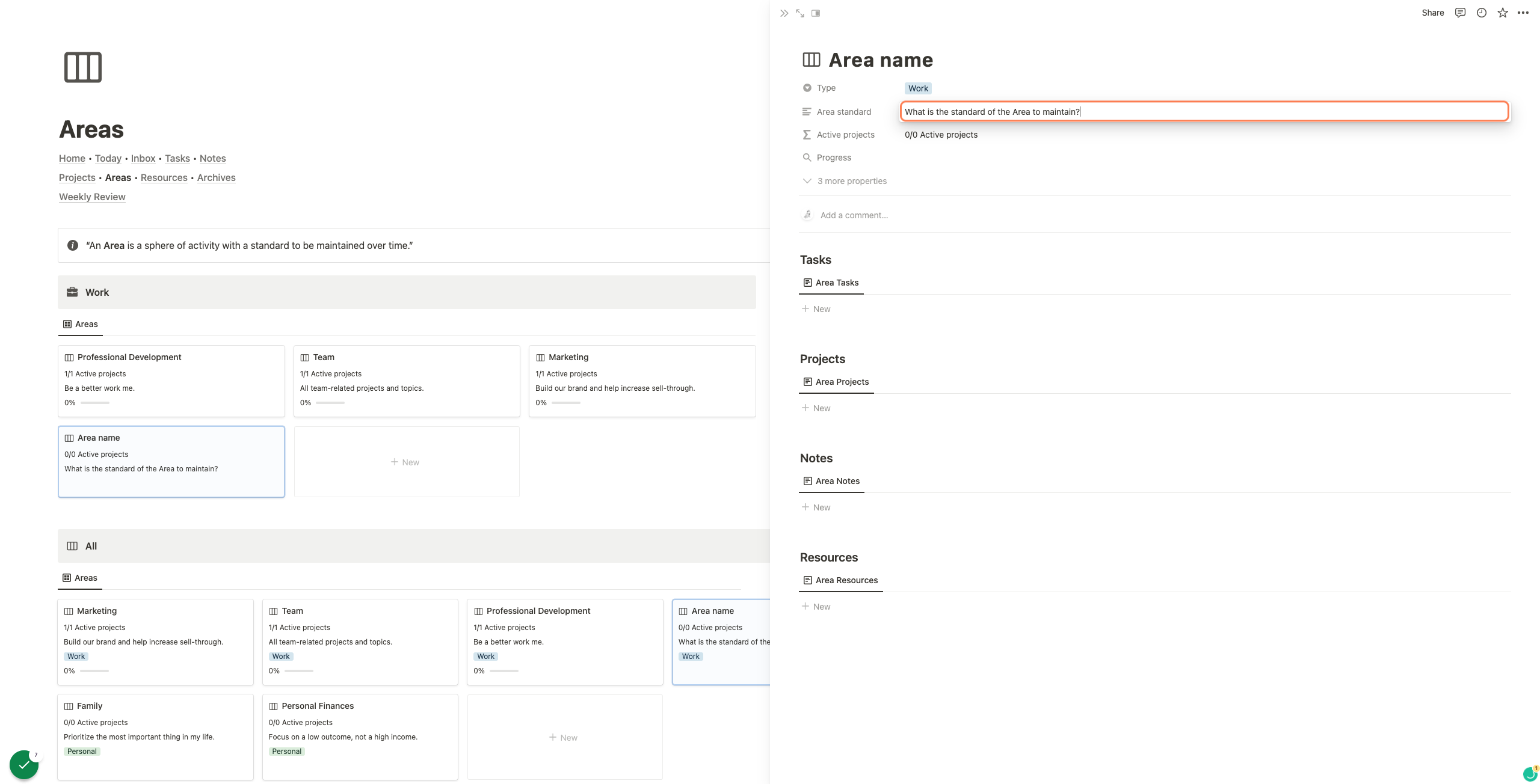Open the Family area card
Viewport: 1540px width, 784px height.
(155, 737)
